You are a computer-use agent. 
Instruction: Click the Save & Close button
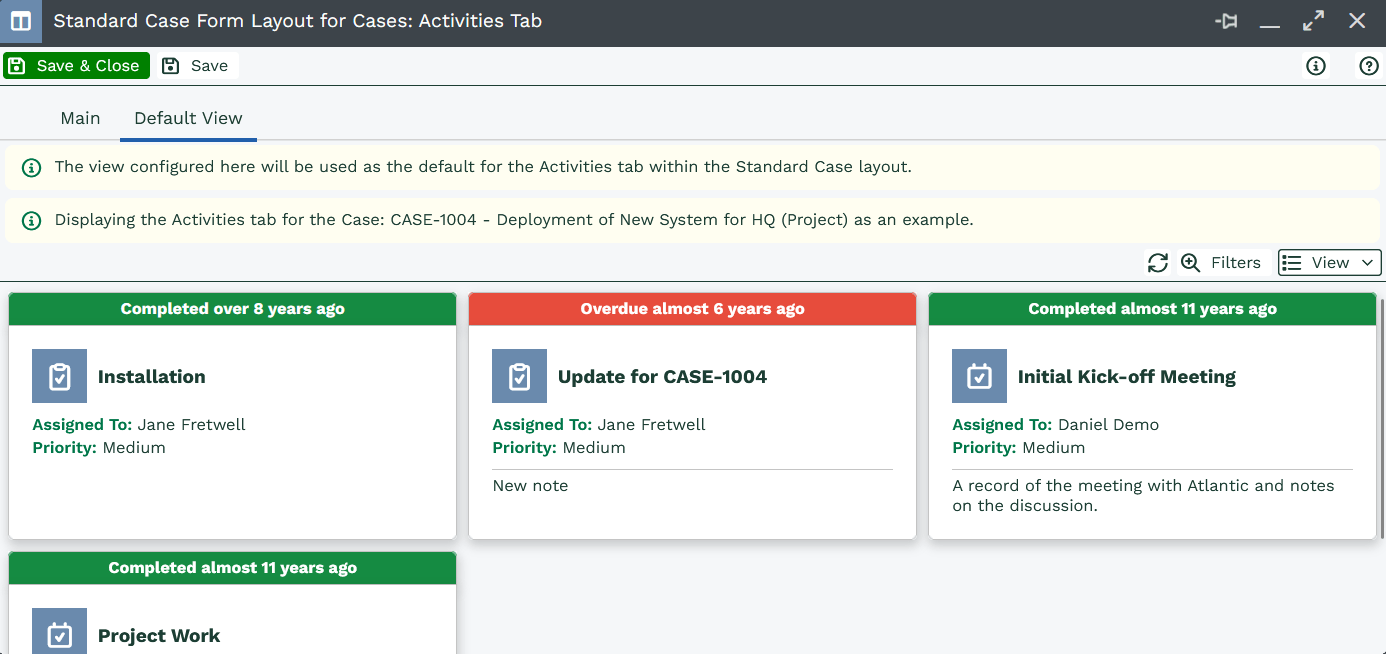click(x=76, y=66)
